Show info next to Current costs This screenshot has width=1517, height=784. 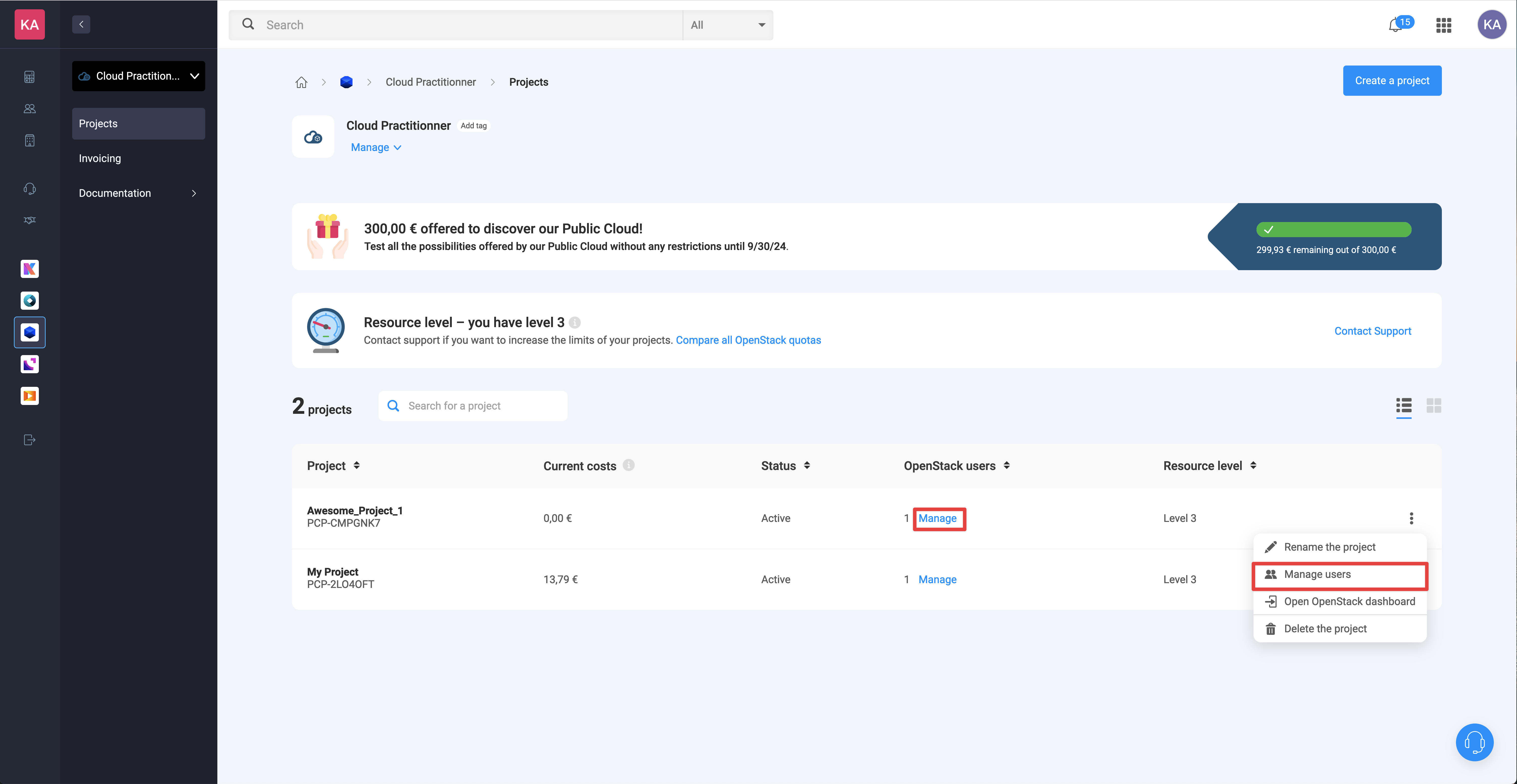[x=629, y=465]
